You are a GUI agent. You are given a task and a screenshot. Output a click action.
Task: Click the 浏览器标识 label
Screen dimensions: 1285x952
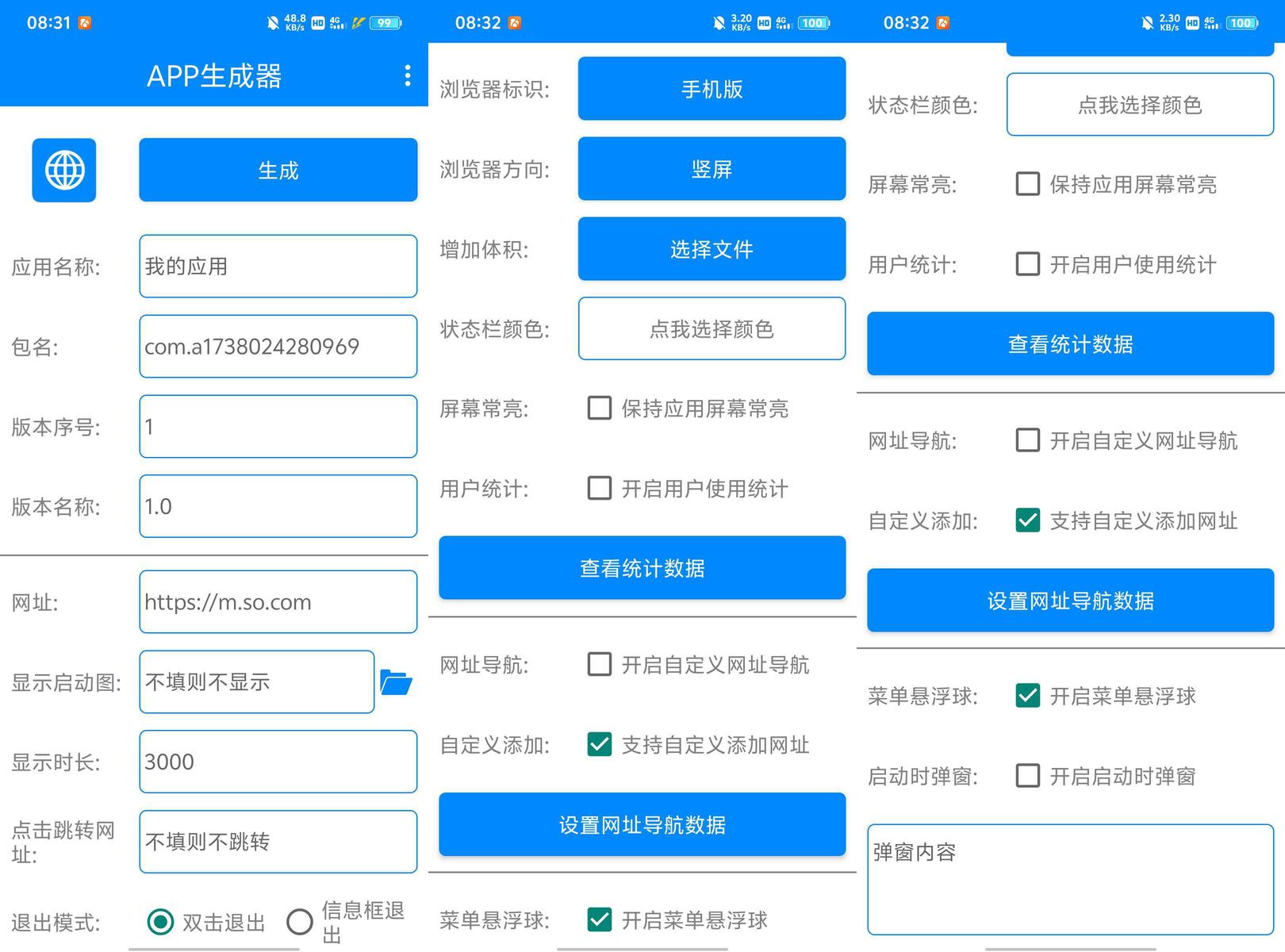tap(494, 89)
